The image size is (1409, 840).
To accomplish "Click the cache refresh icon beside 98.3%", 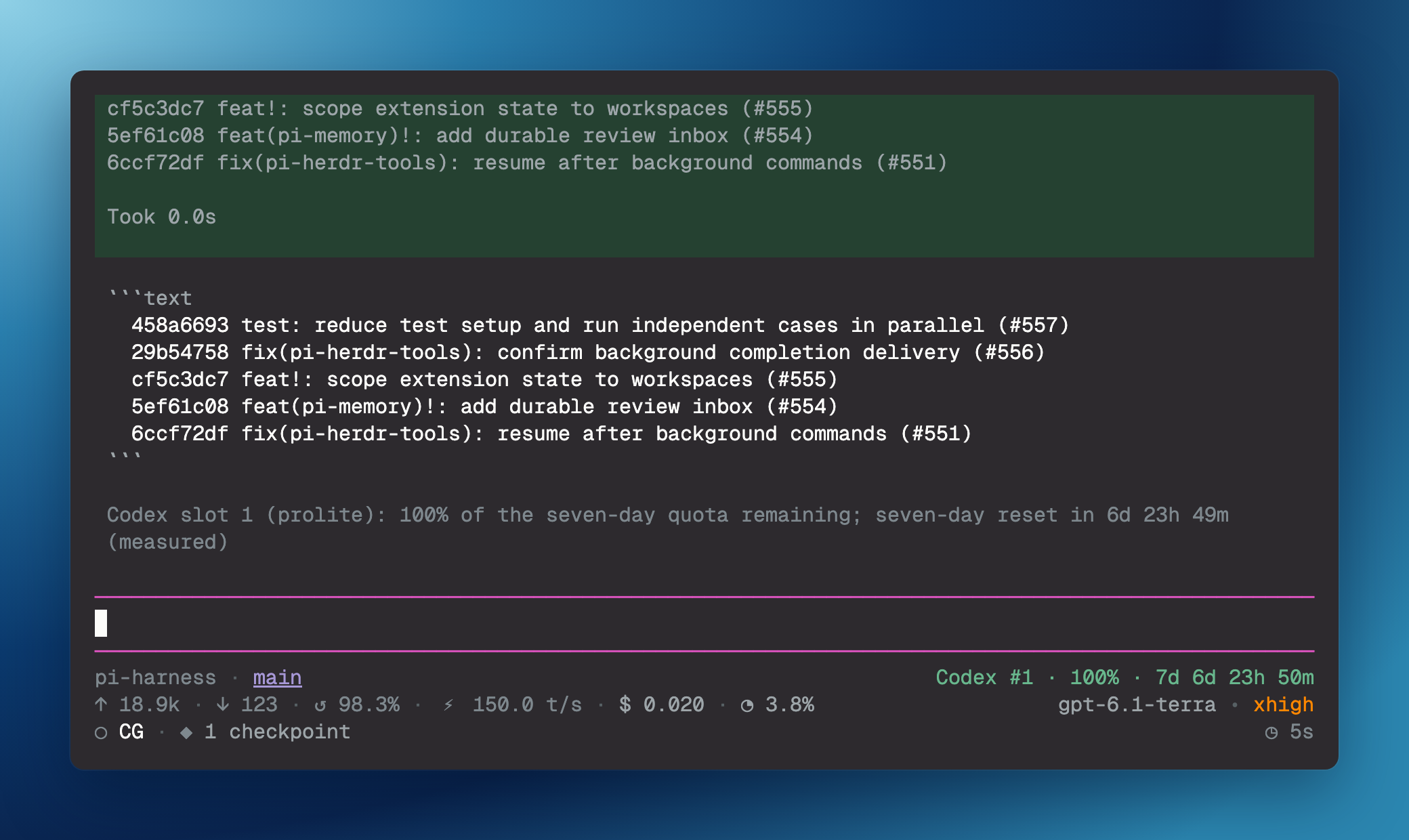I will (320, 705).
